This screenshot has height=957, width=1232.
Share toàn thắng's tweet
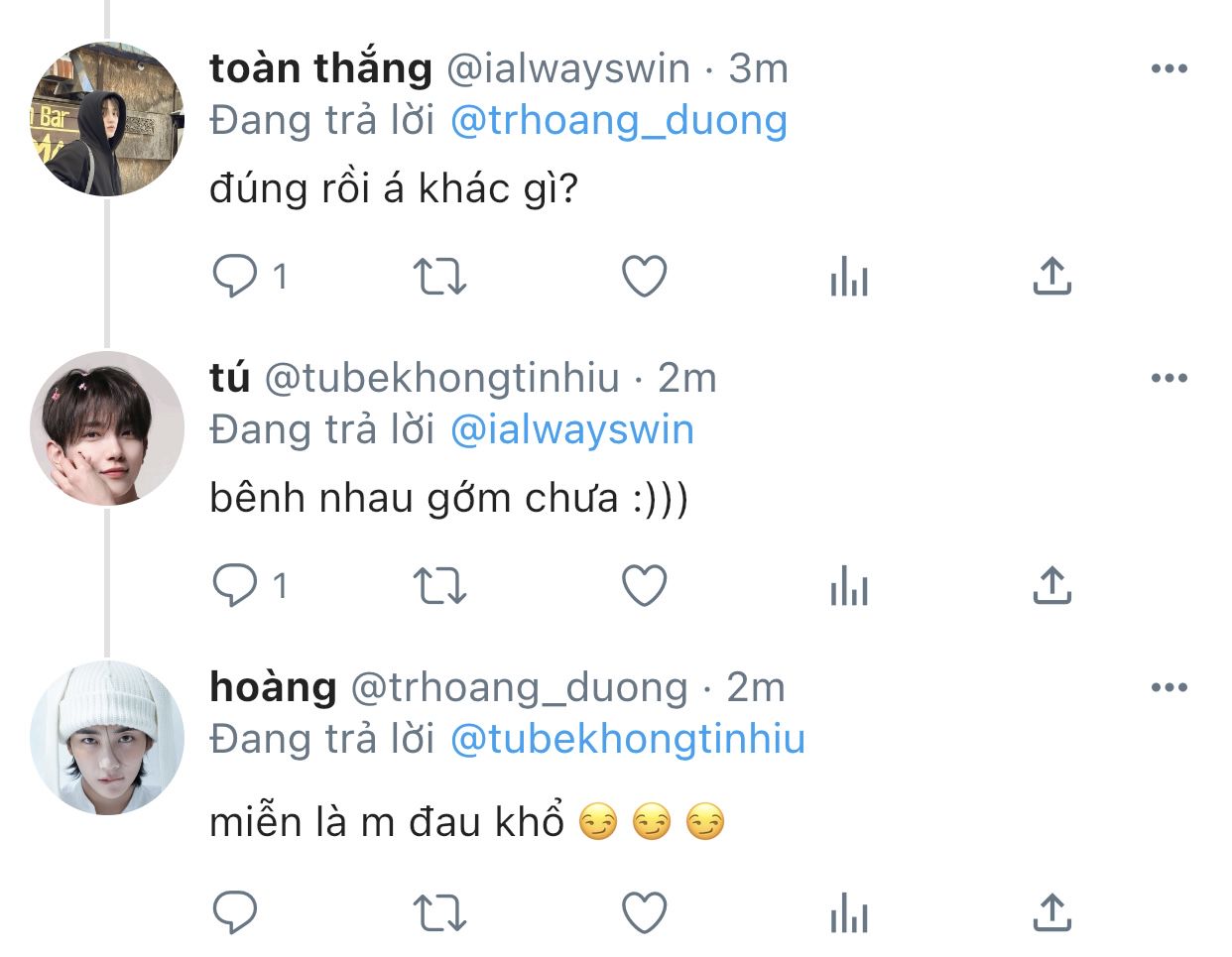coord(1051,277)
